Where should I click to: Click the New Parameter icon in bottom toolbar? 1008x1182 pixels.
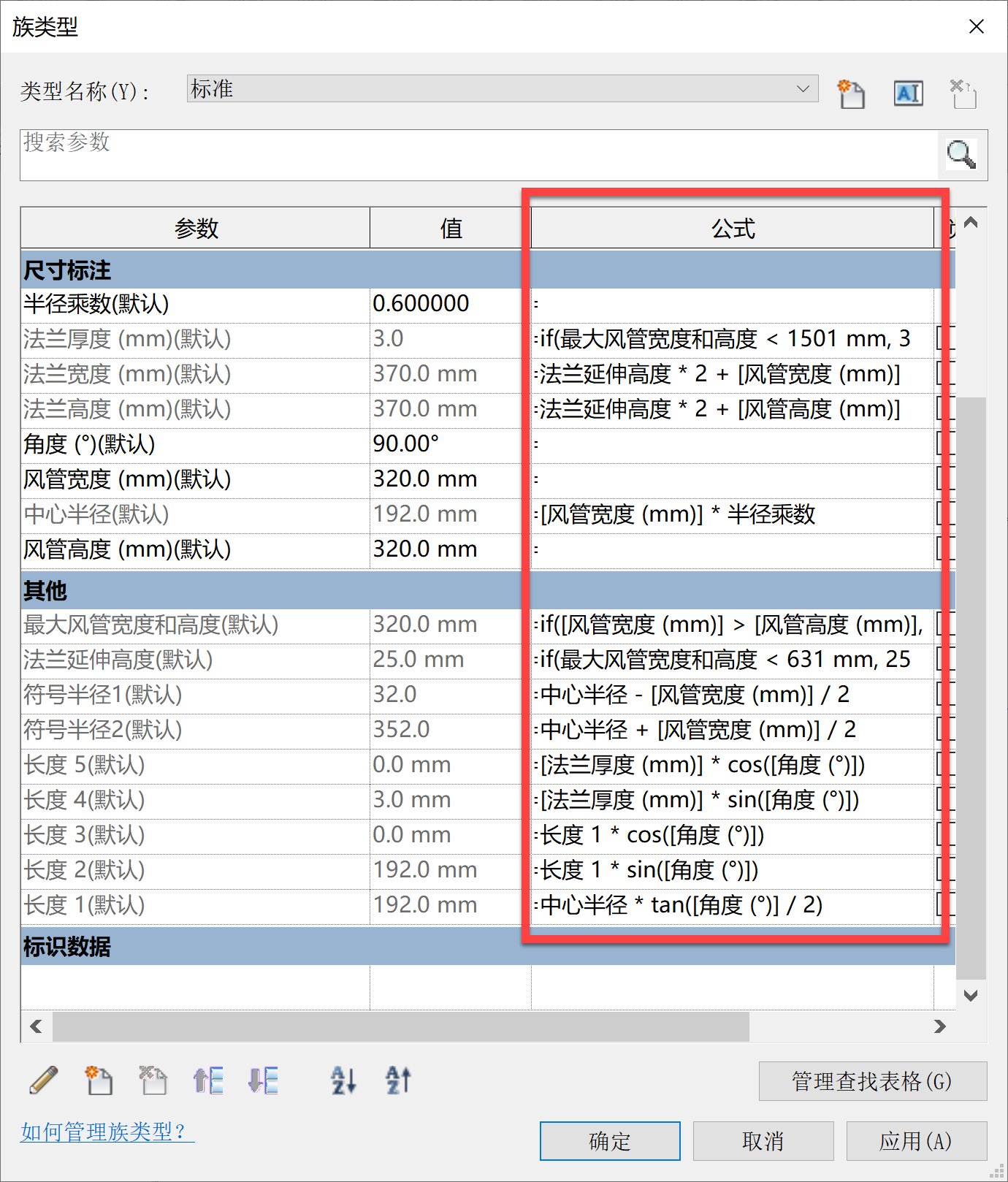click(99, 1080)
